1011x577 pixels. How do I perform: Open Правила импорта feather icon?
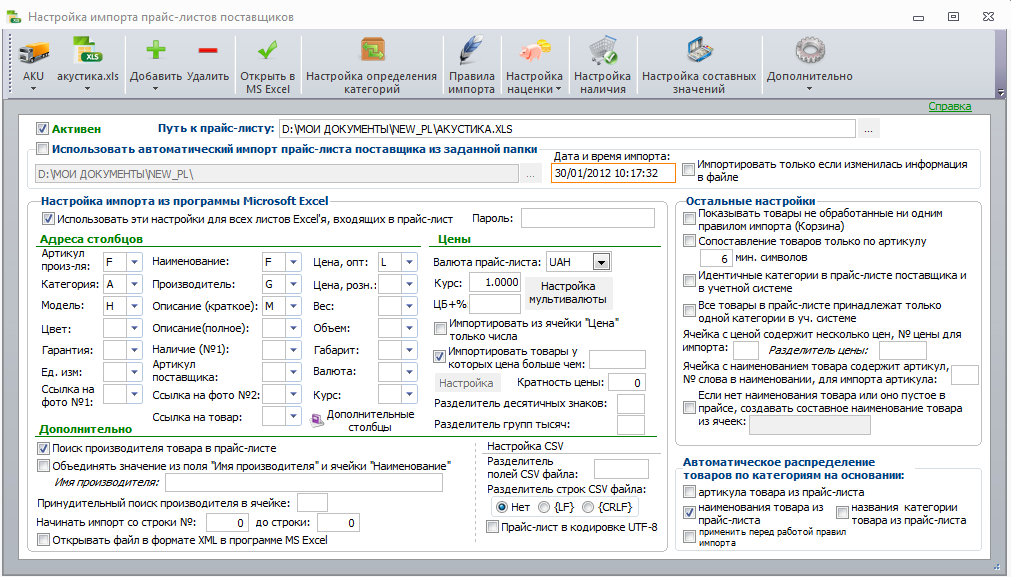point(471,51)
